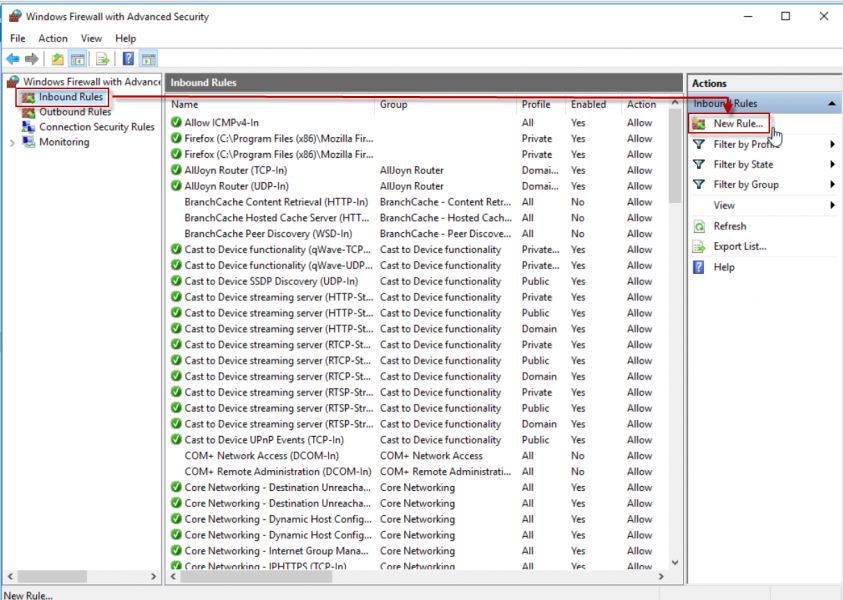Select Outbound Rules in the tree
The image size is (843, 600).
[75, 112]
